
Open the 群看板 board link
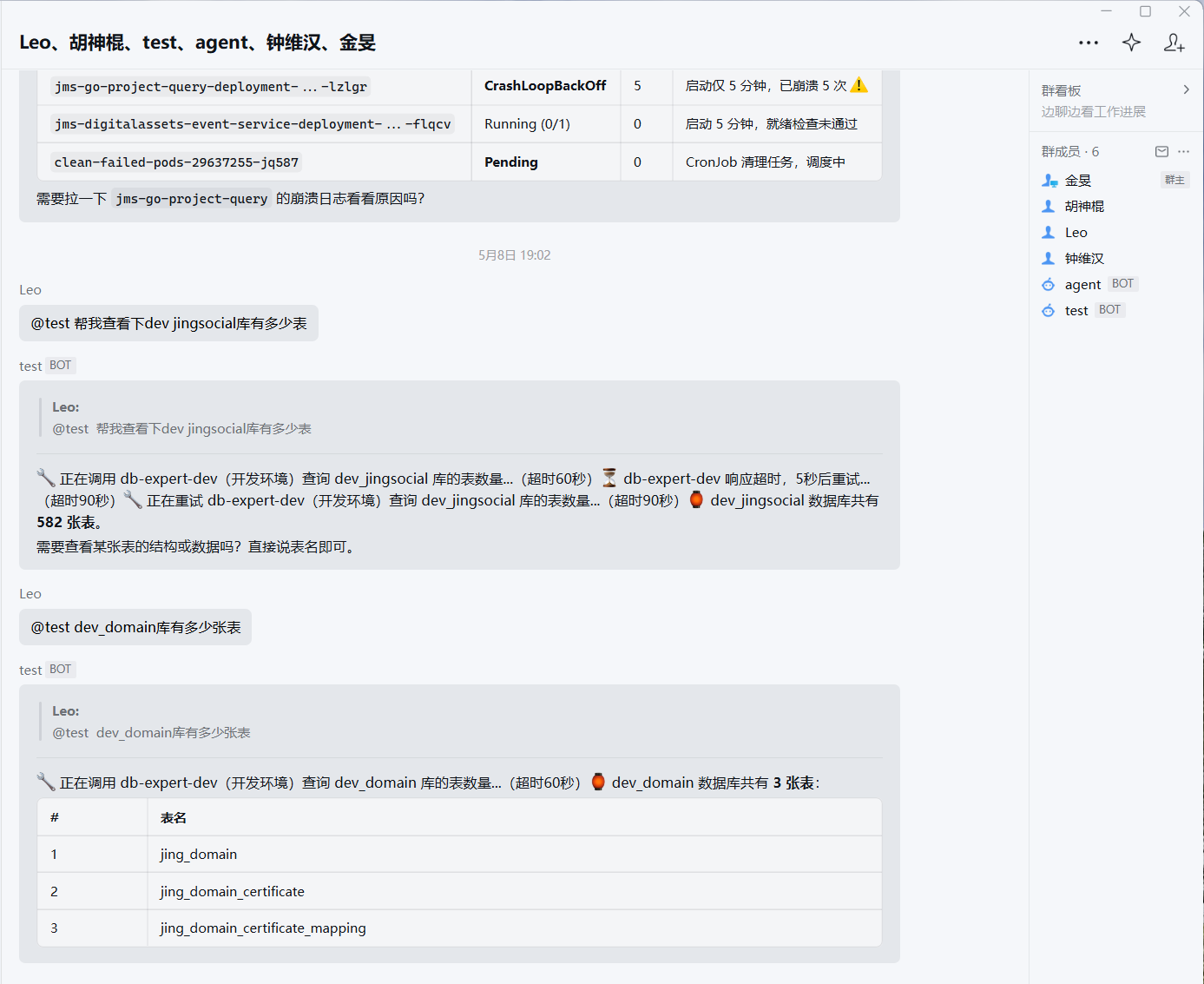coord(1061,90)
